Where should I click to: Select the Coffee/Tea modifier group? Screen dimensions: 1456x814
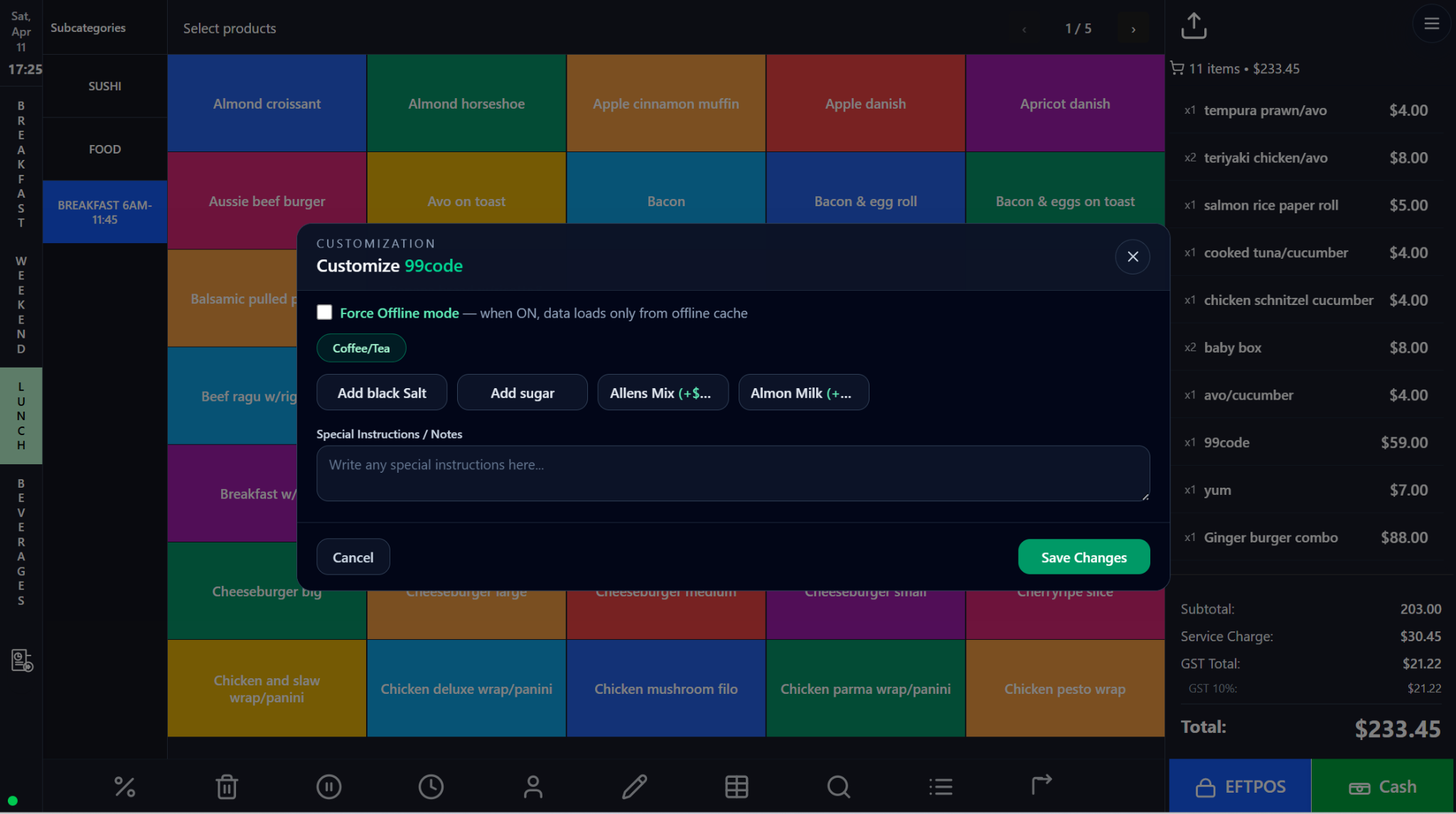point(361,348)
